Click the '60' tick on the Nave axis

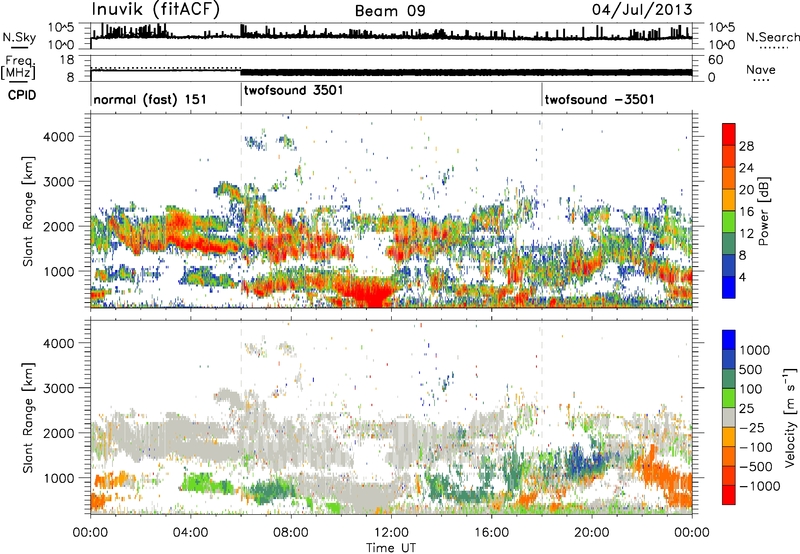click(715, 60)
